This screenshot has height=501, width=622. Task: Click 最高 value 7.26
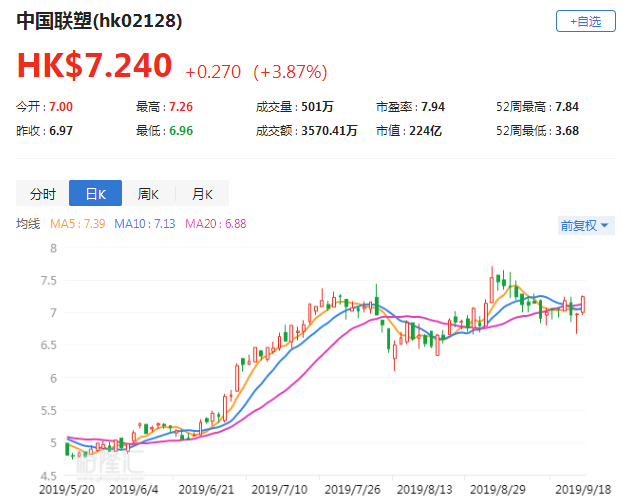click(181, 107)
